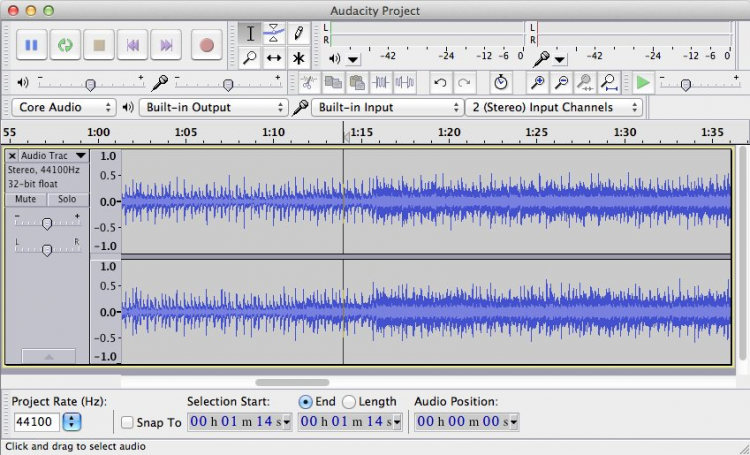Select the End radio button

pyautogui.click(x=306, y=402)
